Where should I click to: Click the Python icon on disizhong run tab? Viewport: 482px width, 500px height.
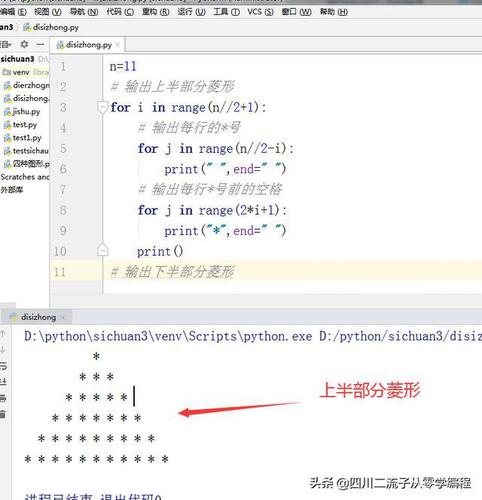tap(14, 317)
